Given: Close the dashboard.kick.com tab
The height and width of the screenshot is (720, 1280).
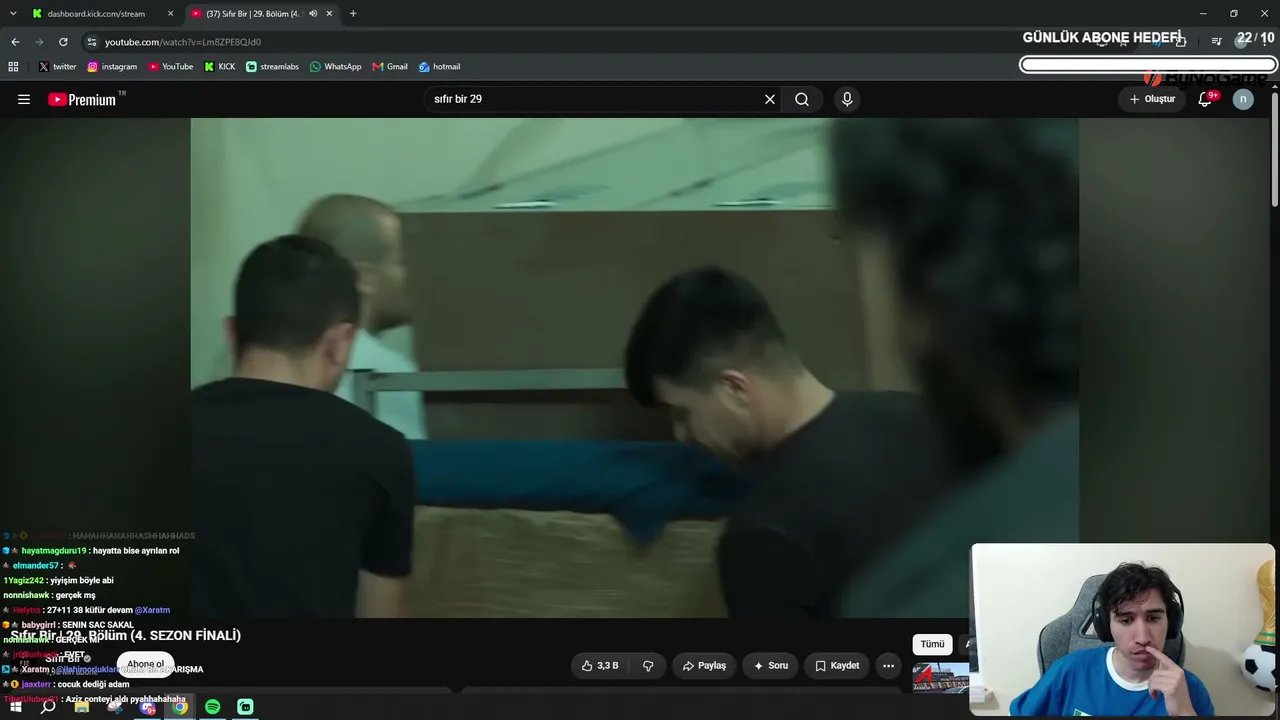Looking at the screenshot, I should pyautogui.click(x=170, y=14).
